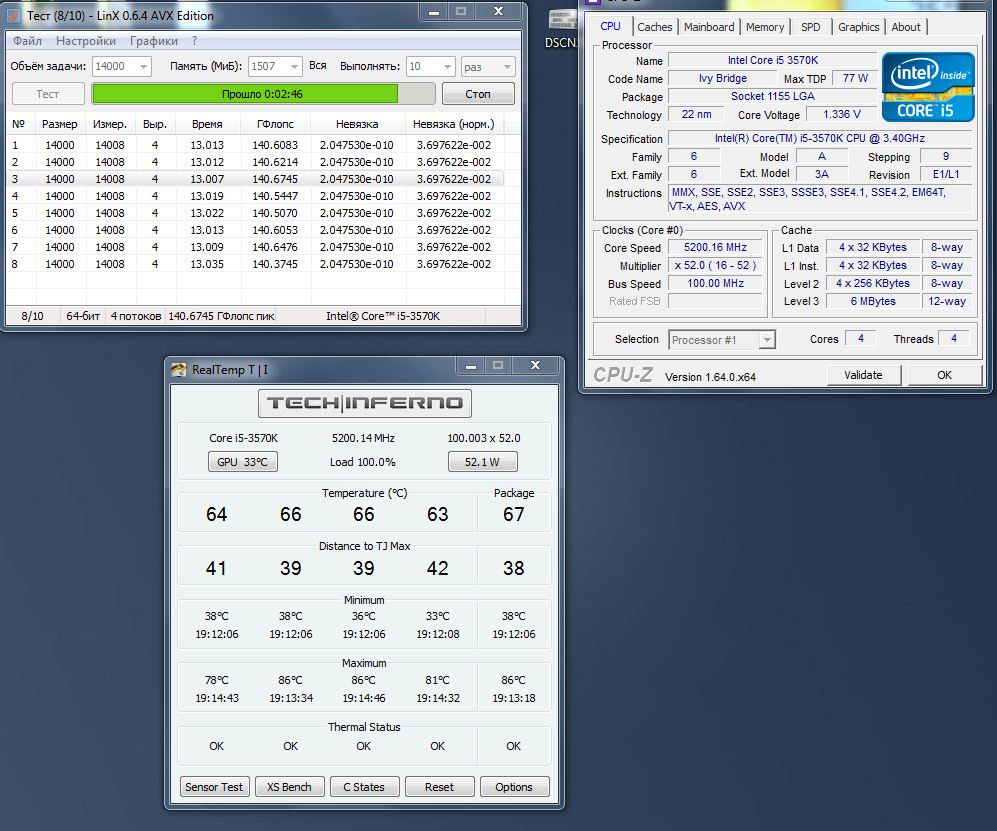
Task: Select the DSCN desktop icon
Action: pos(561,30)
